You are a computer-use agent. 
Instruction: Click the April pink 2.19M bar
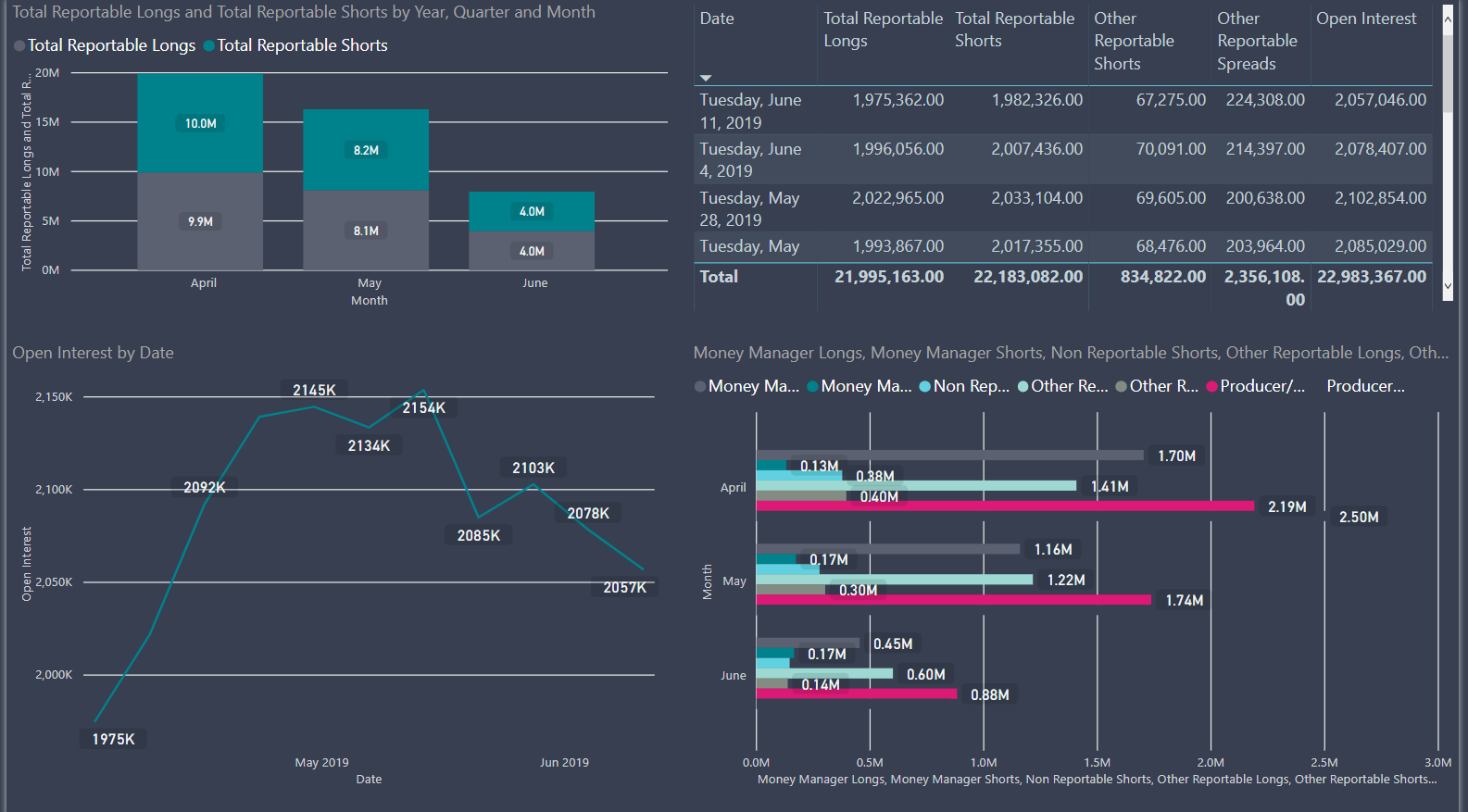(1005, 506)
